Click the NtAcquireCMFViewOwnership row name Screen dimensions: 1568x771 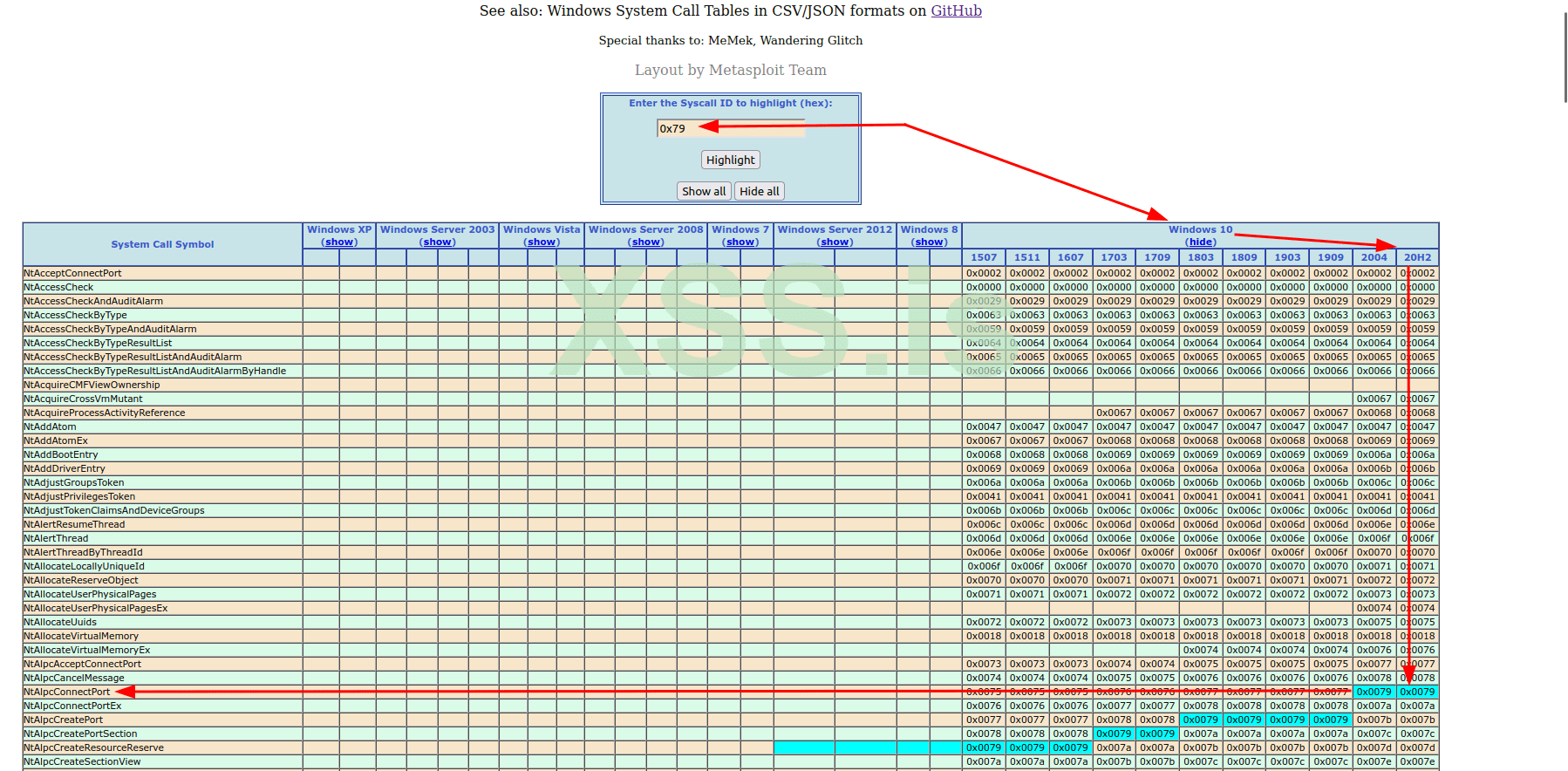(92, 385)
